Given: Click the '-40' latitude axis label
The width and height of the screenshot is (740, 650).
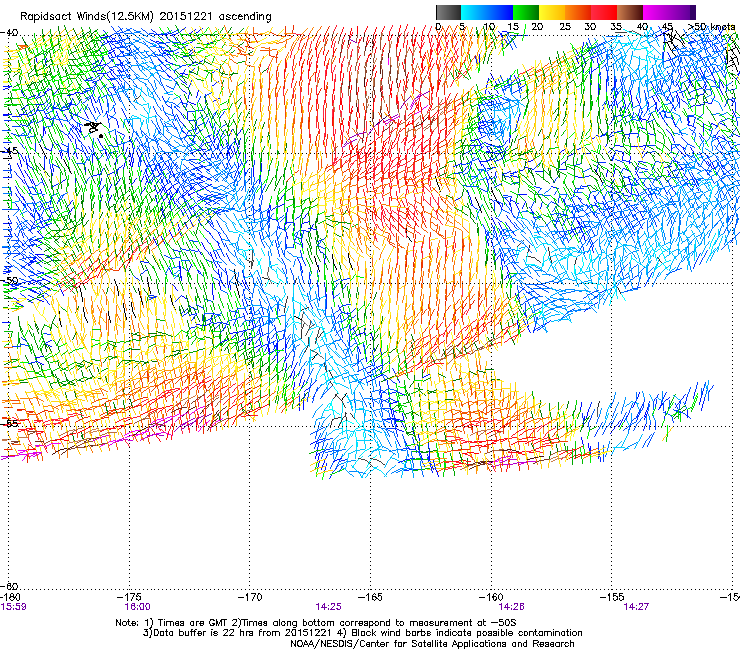Looking at the screenshot, I should (x=9, y=33).
